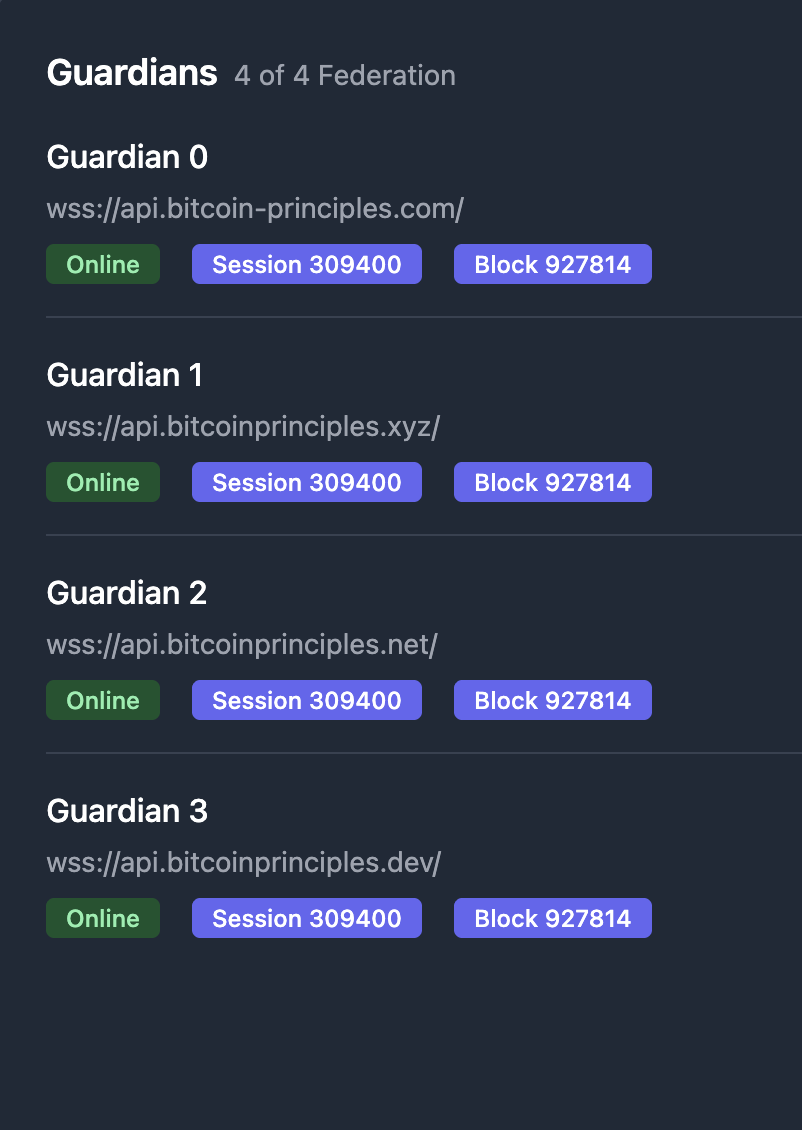The height and width of the screenshot is (1130, 802).
Task: Click Guardian 1's Session 309400 badge
Action: (307, 482)
